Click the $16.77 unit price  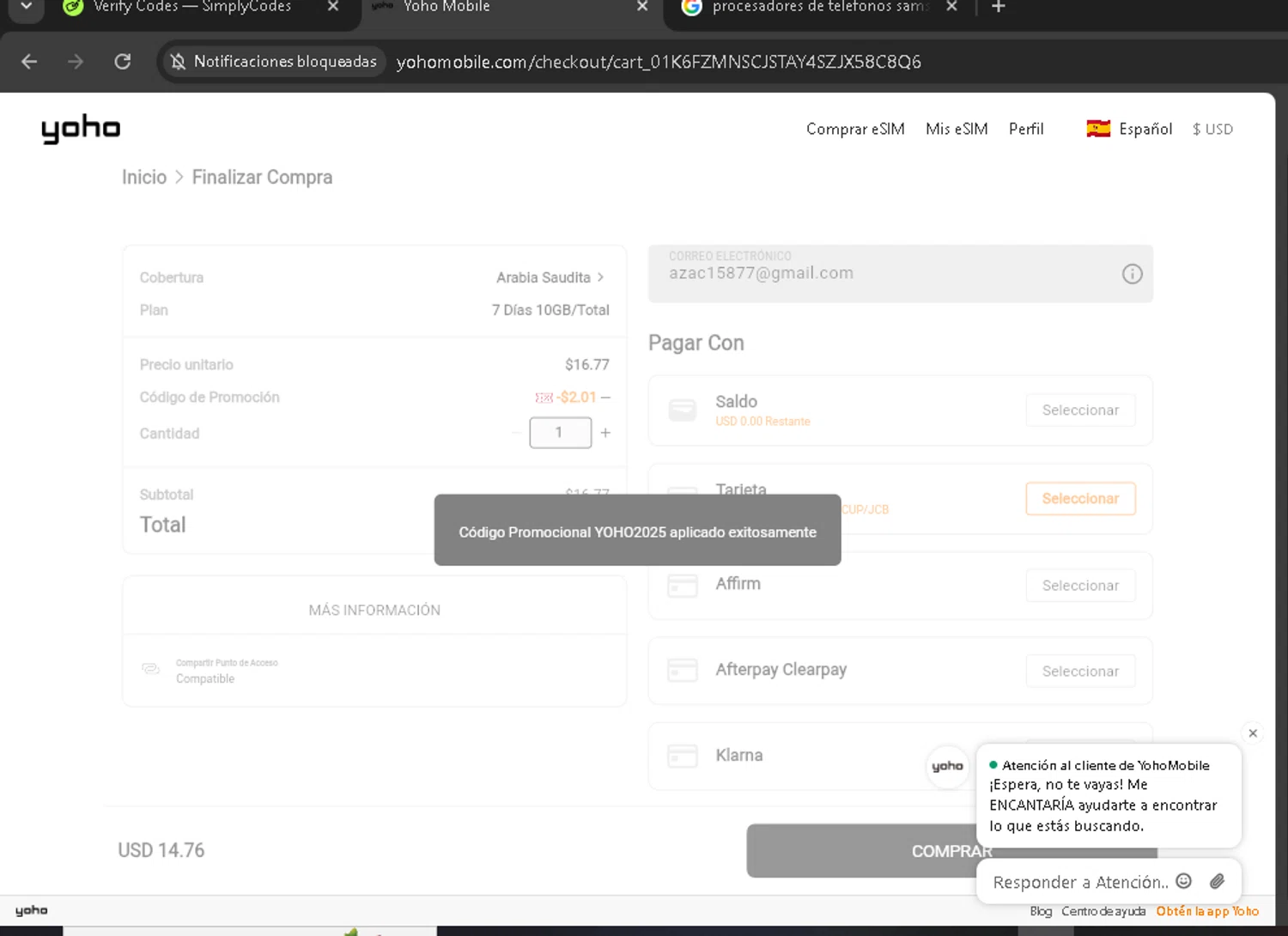click(587, 365)
